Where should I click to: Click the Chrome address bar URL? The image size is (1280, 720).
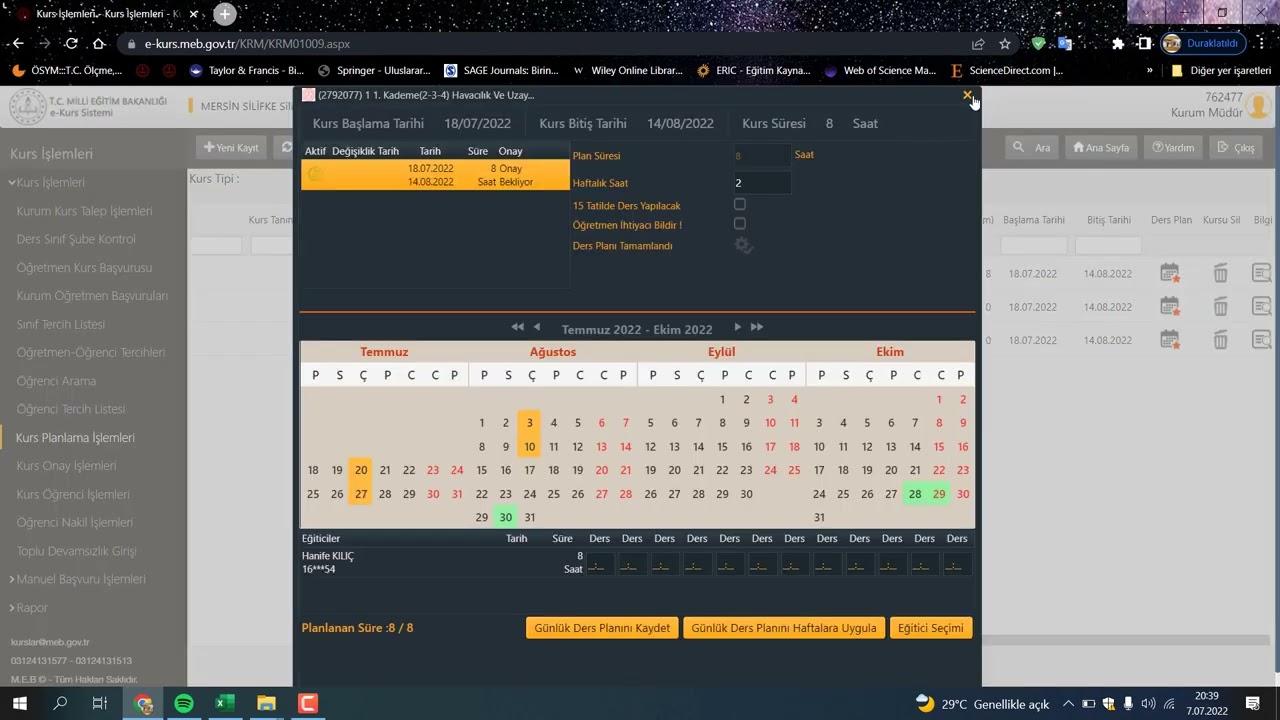(247, 44)
